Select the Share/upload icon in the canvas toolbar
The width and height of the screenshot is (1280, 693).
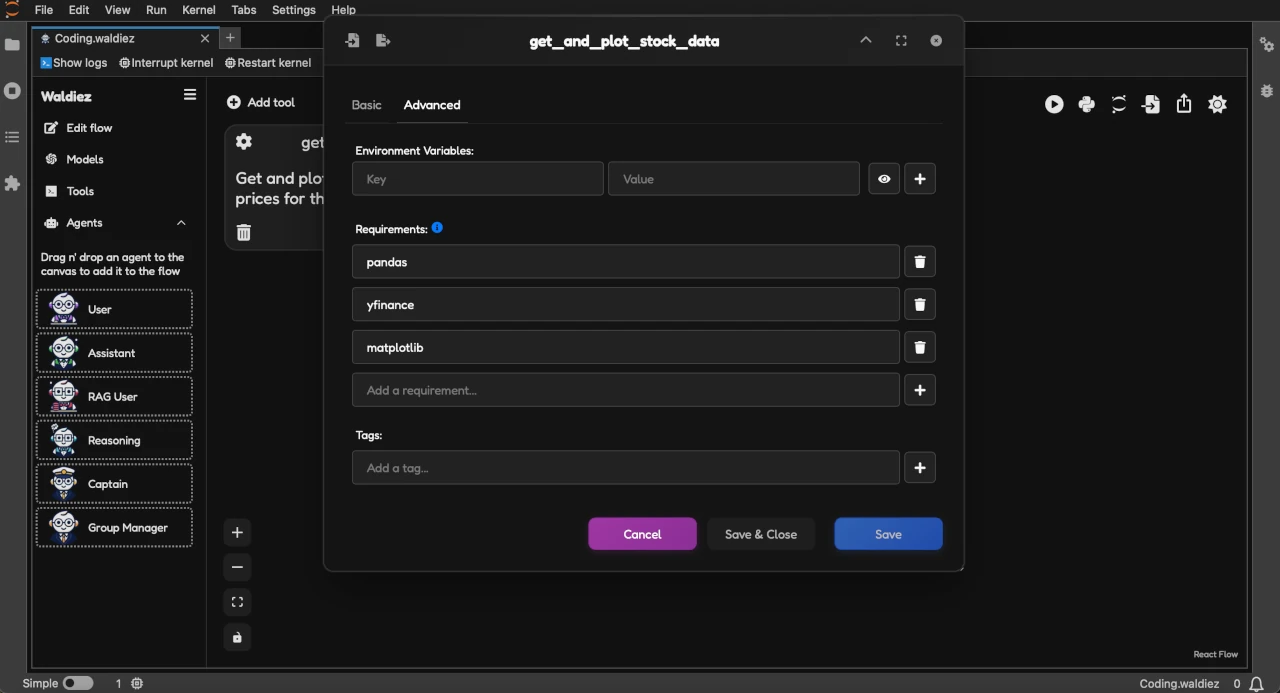click(1184, 104)
